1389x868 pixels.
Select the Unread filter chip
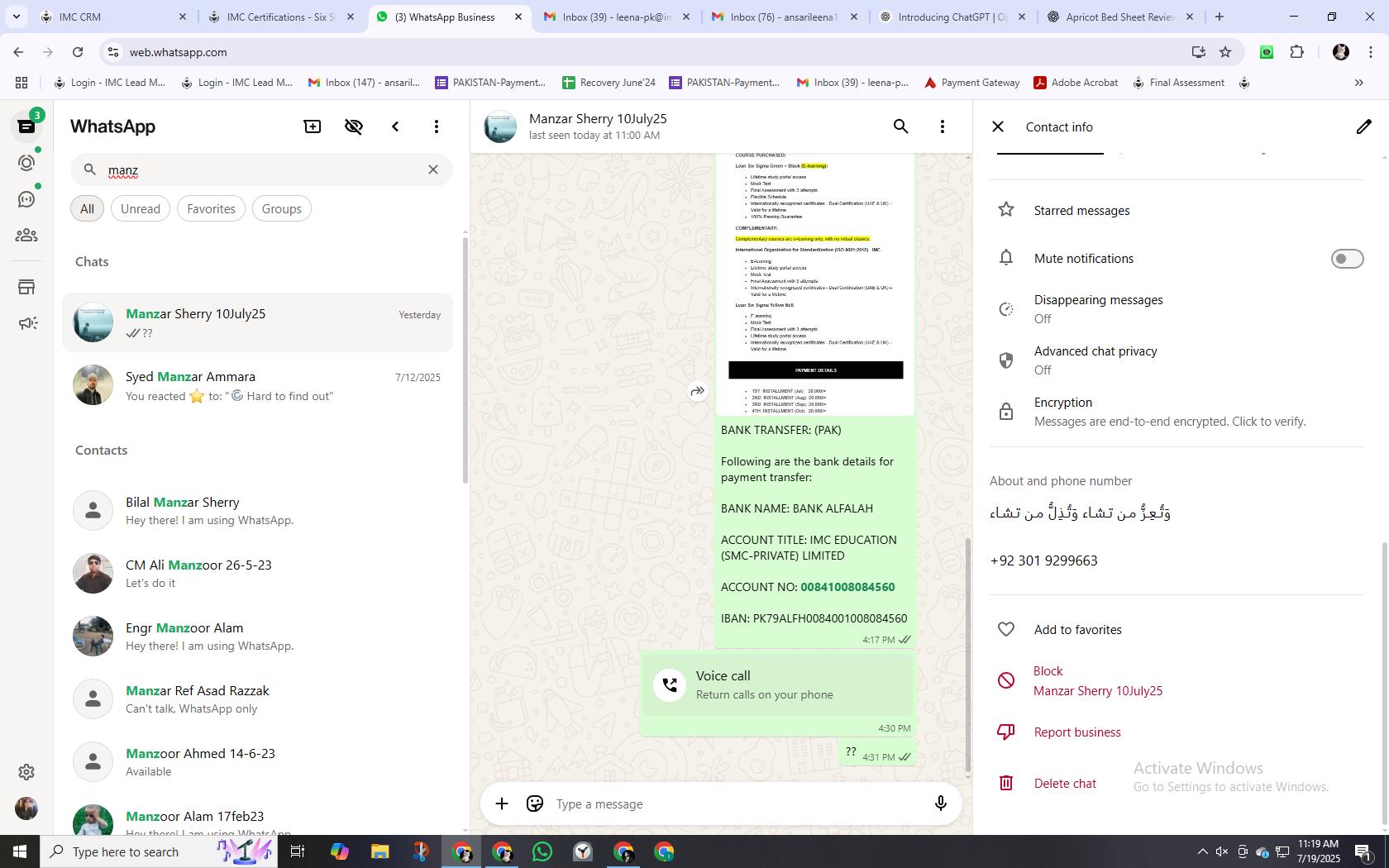(x=141, y=208)
